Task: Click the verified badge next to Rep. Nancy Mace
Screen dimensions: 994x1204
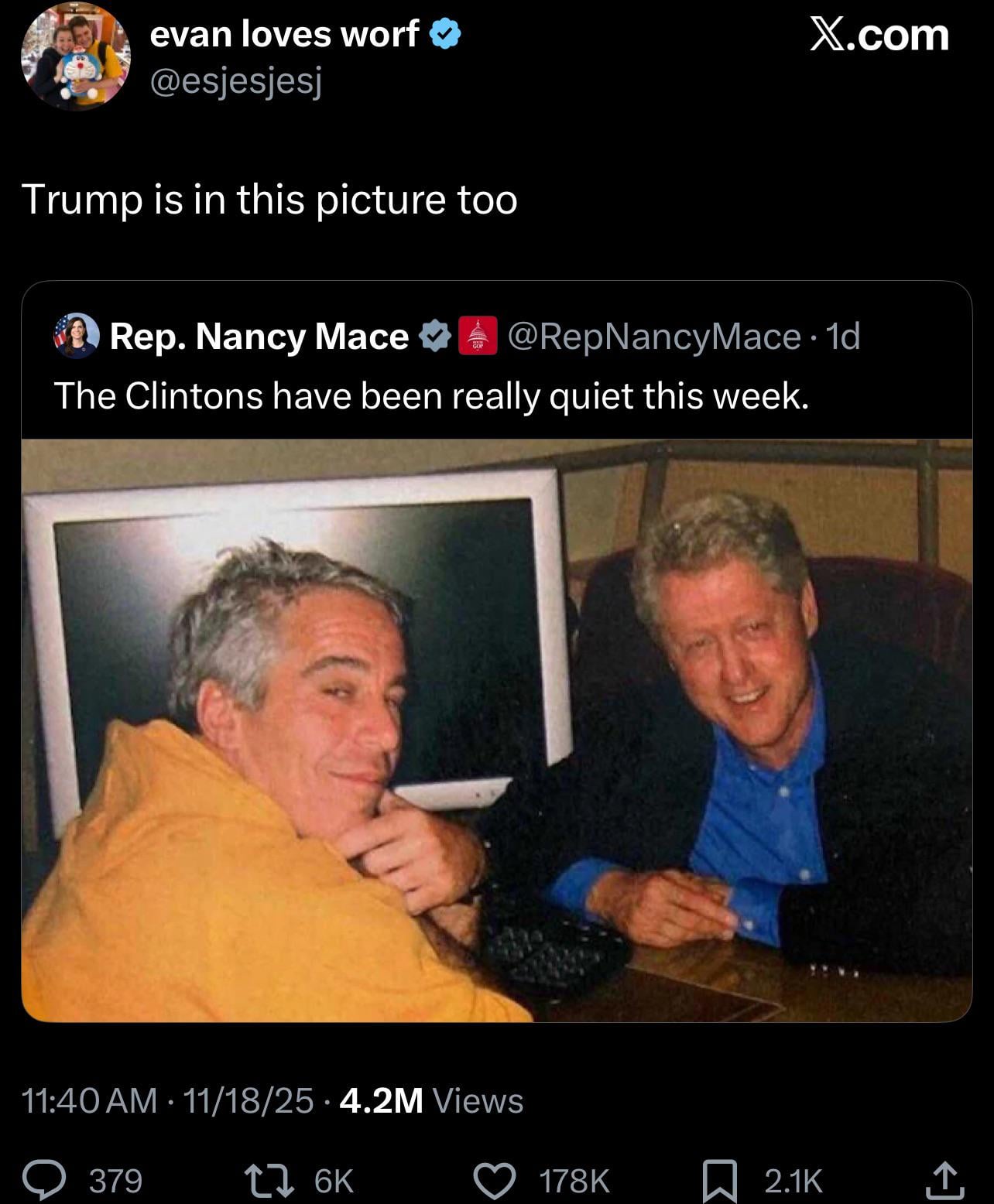Action: pos(434,336)
